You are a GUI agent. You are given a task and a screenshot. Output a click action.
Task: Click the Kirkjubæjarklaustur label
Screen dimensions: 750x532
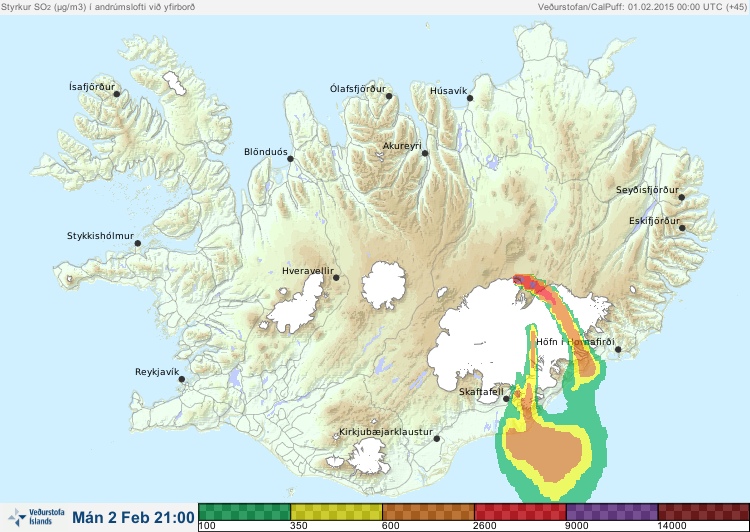pos(386,432)
